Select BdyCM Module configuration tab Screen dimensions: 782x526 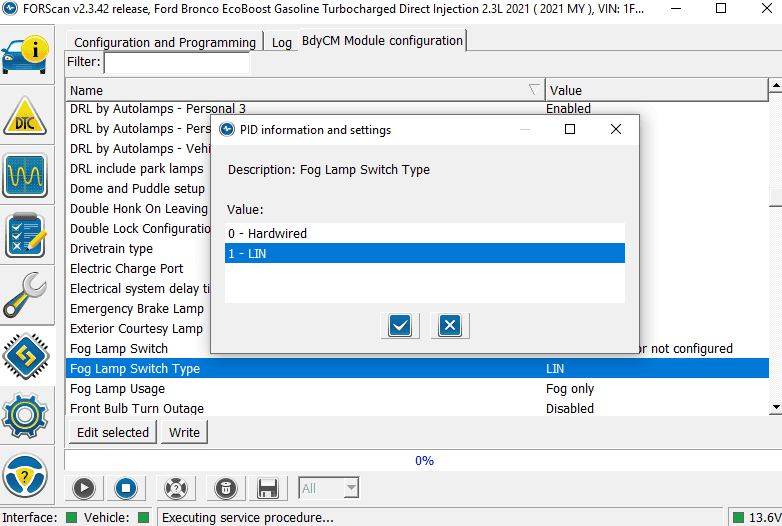tap(383, 40)
